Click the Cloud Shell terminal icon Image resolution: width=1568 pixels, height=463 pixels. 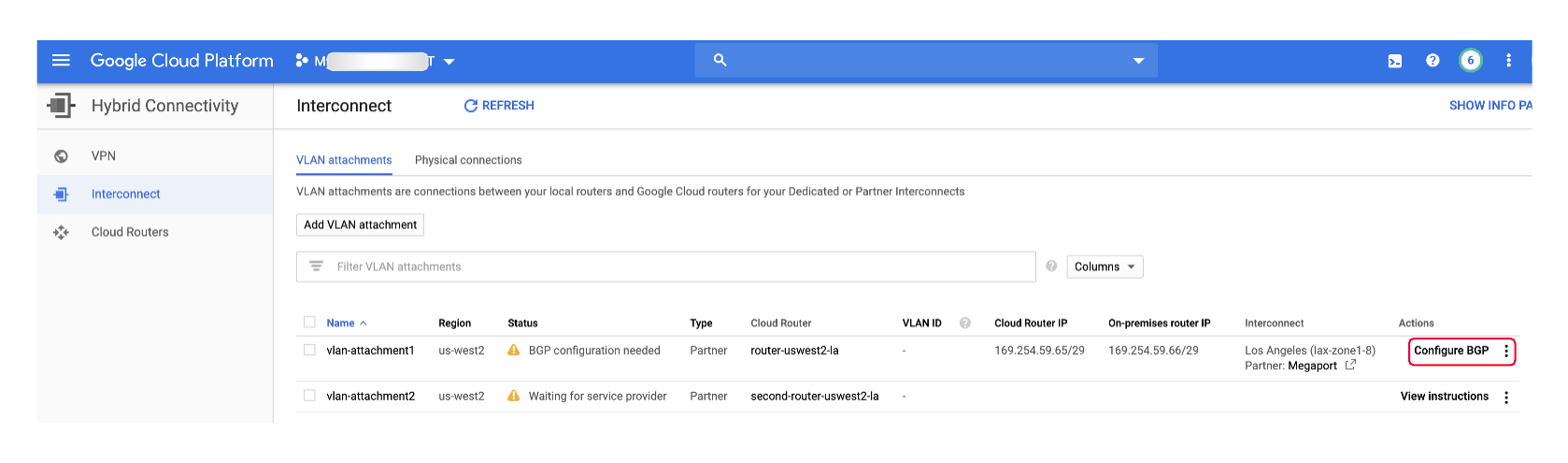coord(1394,61)
